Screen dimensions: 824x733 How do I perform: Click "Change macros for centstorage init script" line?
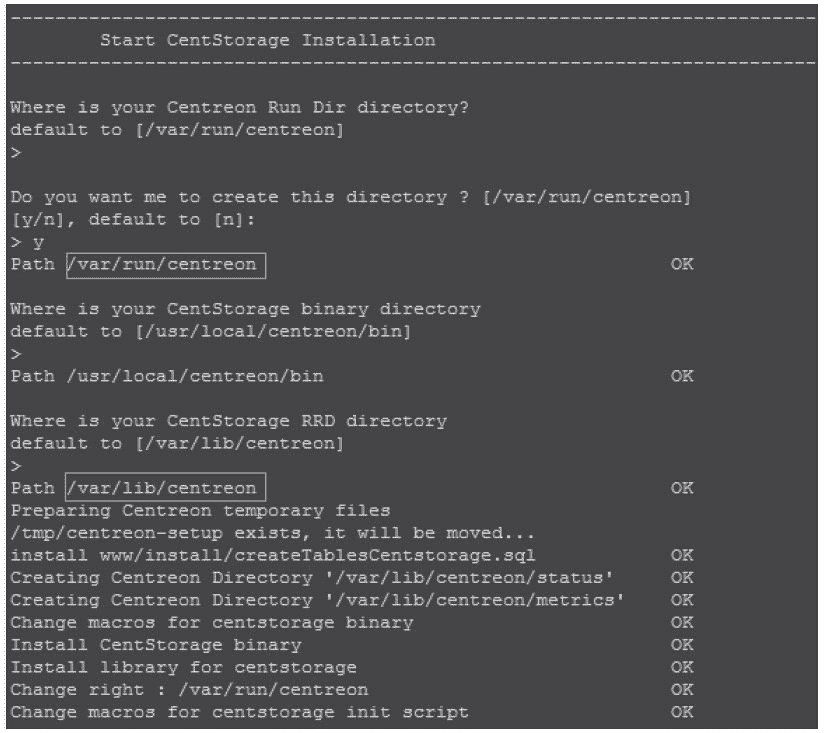click(x=239, y=712)
